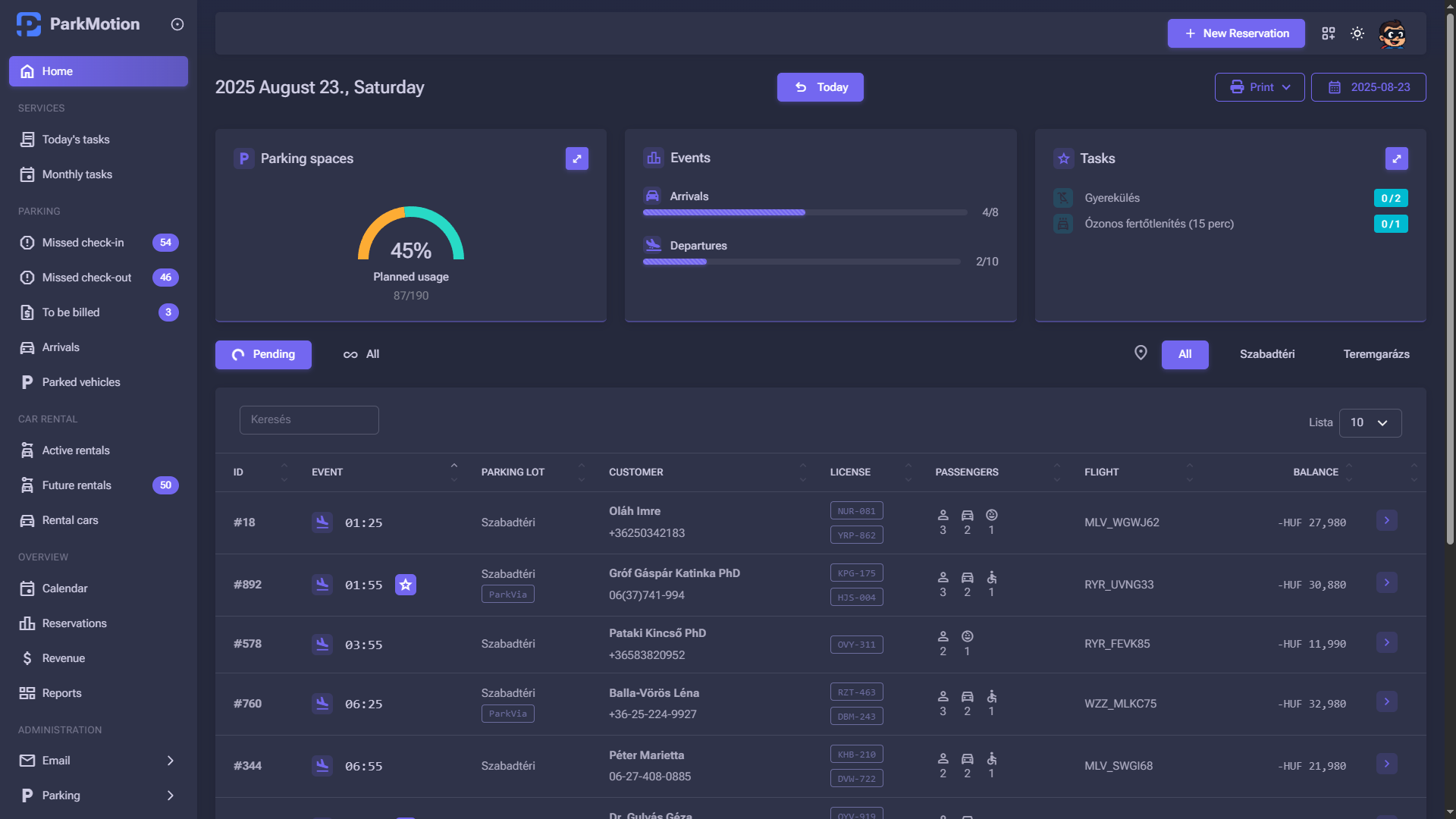Activate the Pending filter toggle
This screenshot has height=819, width=1456.
tap(263, 354)
